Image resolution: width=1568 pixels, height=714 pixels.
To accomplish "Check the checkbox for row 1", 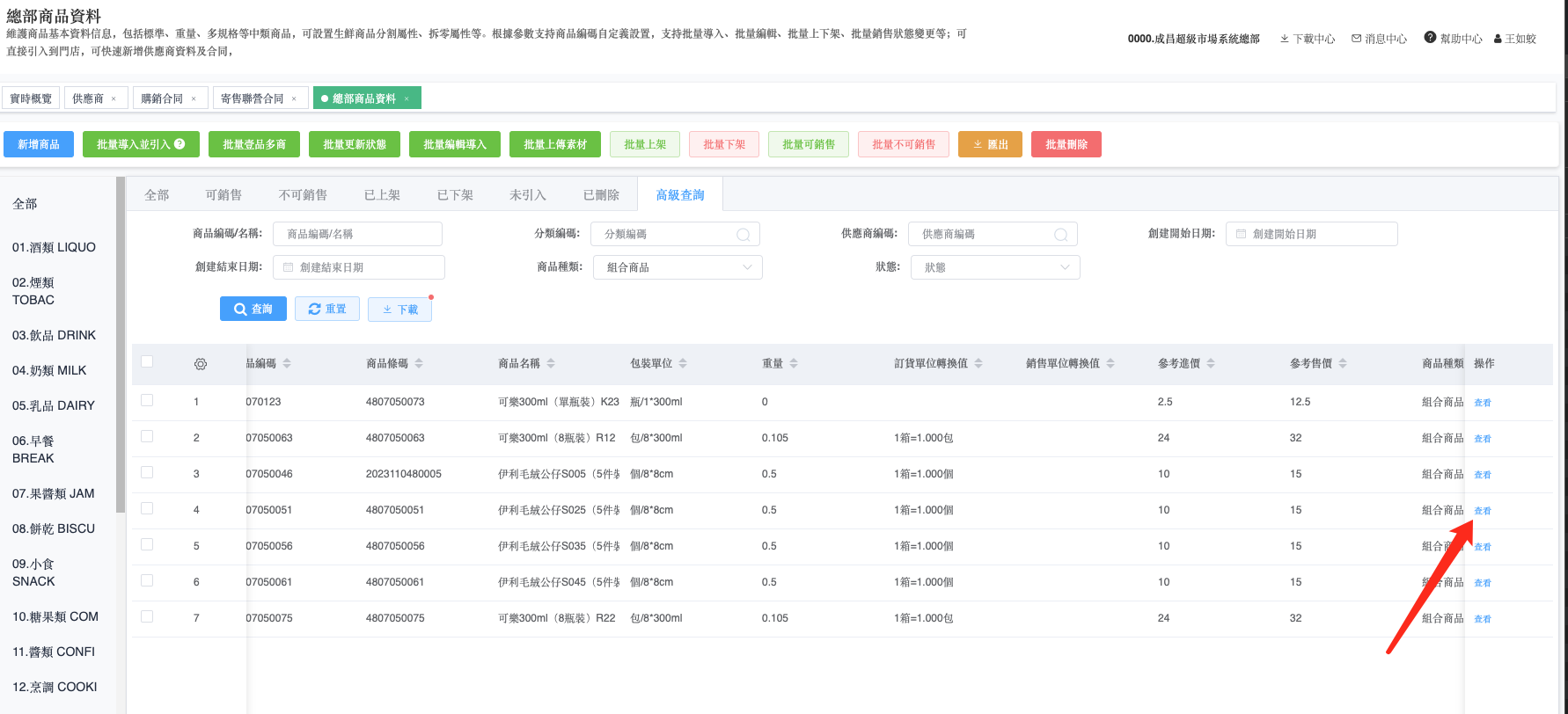I will 147,400.
